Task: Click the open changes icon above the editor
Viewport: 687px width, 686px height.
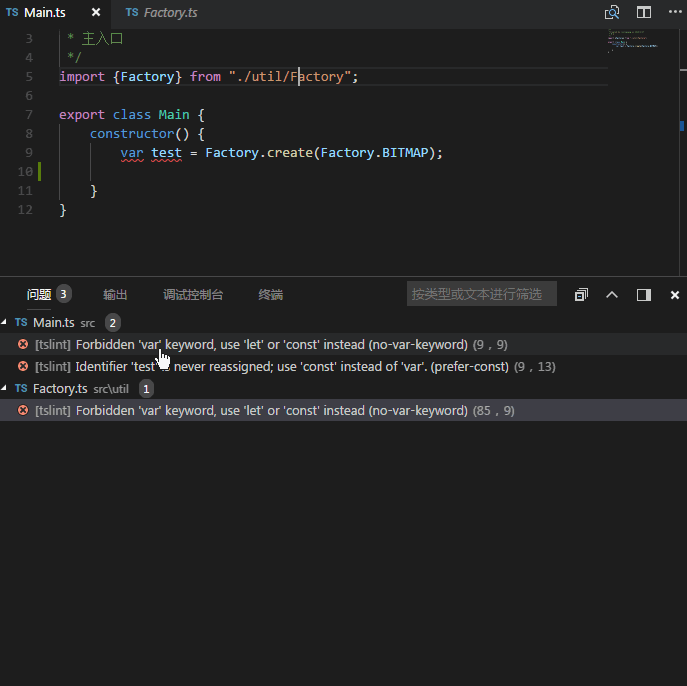Action: click(x=612, y=13)
